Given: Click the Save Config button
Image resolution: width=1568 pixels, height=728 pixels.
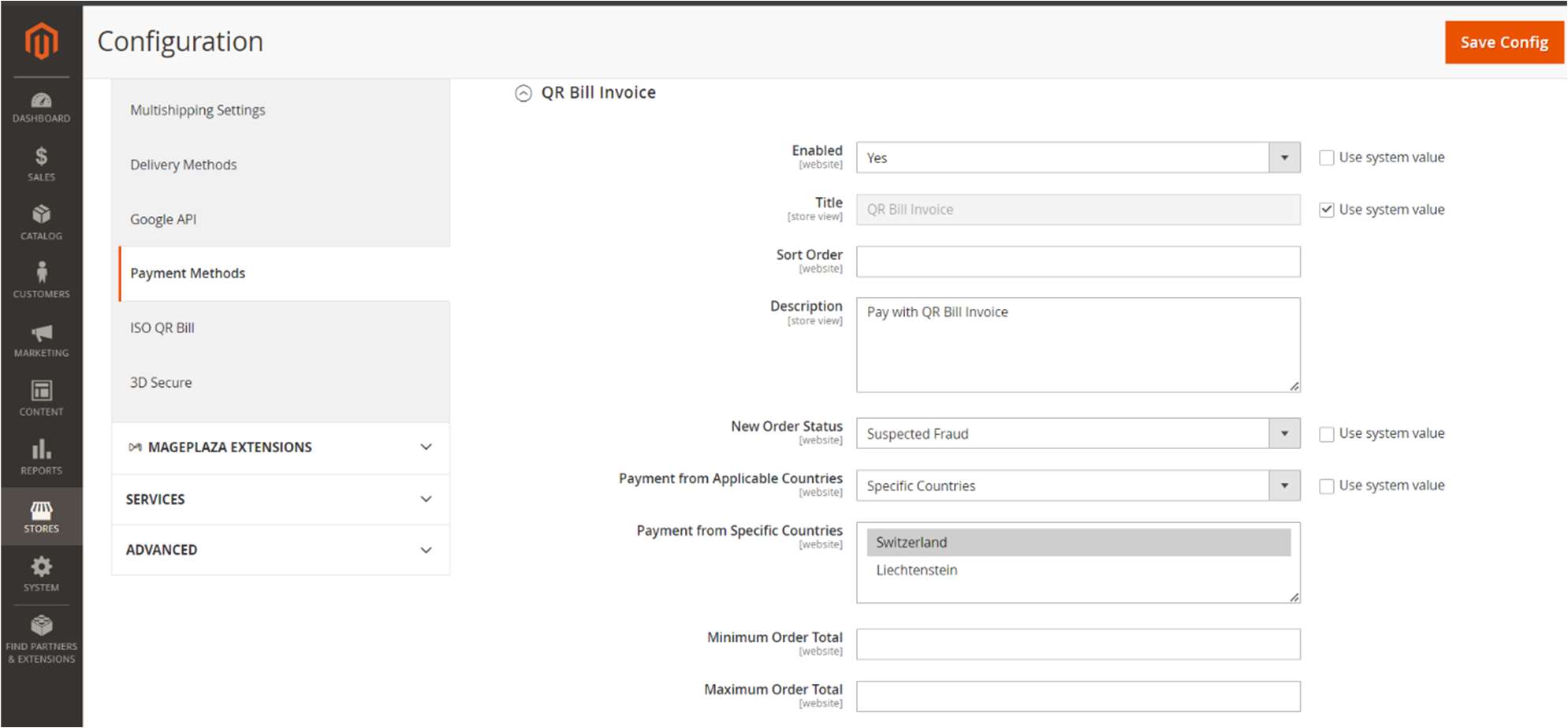Looking at the screenshot, I should 1503,43.
